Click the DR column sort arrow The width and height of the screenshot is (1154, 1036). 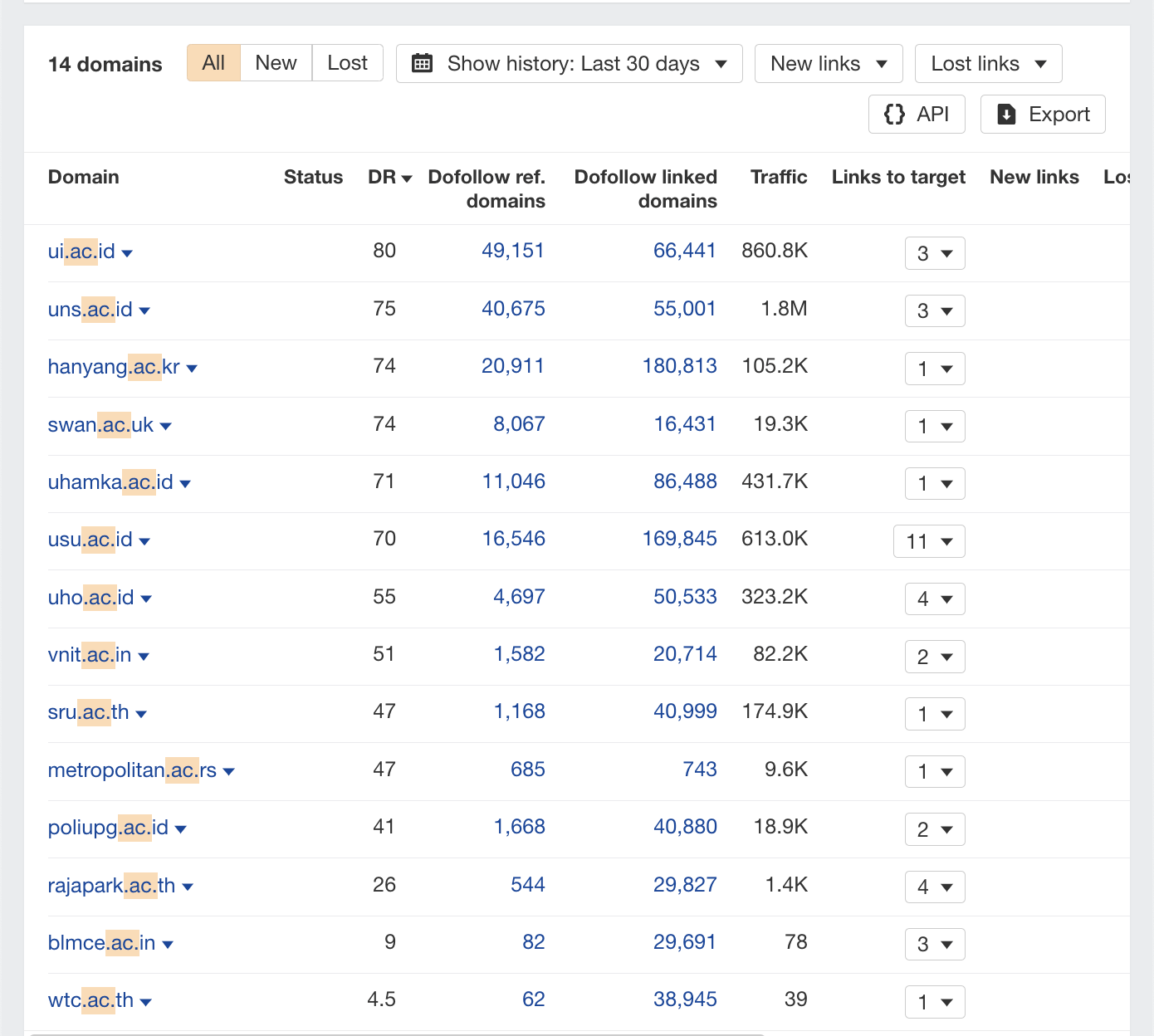[x=406, y=178]
